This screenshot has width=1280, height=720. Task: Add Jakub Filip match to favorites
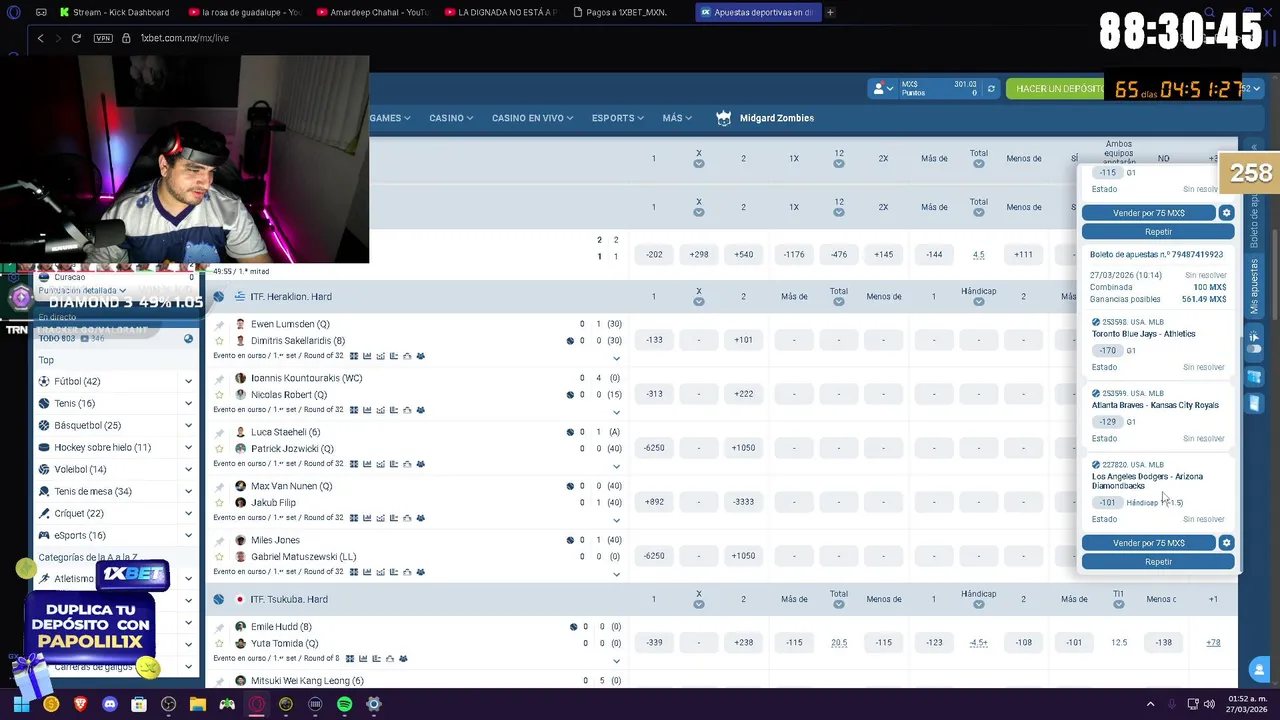[x=219, y=503]
